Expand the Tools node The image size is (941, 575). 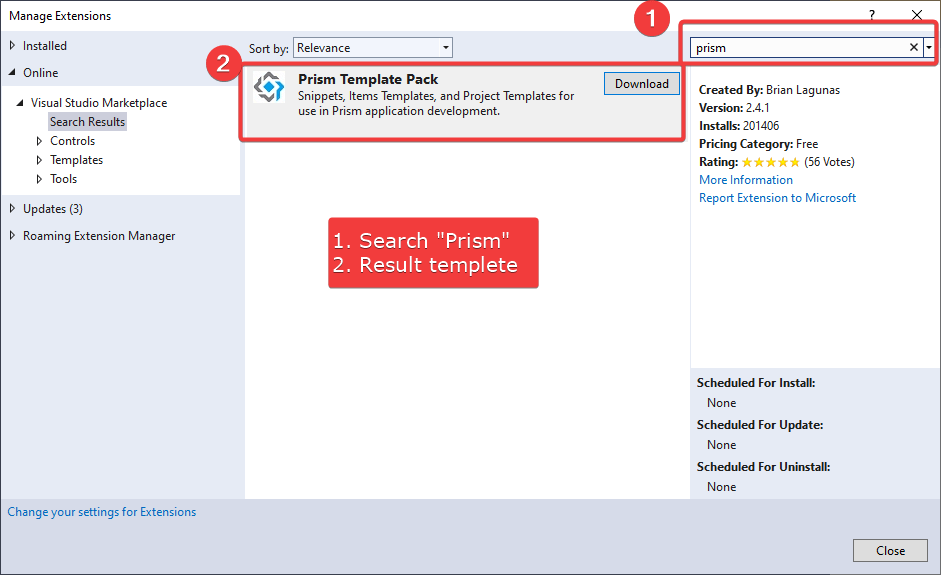pos(39,179)
